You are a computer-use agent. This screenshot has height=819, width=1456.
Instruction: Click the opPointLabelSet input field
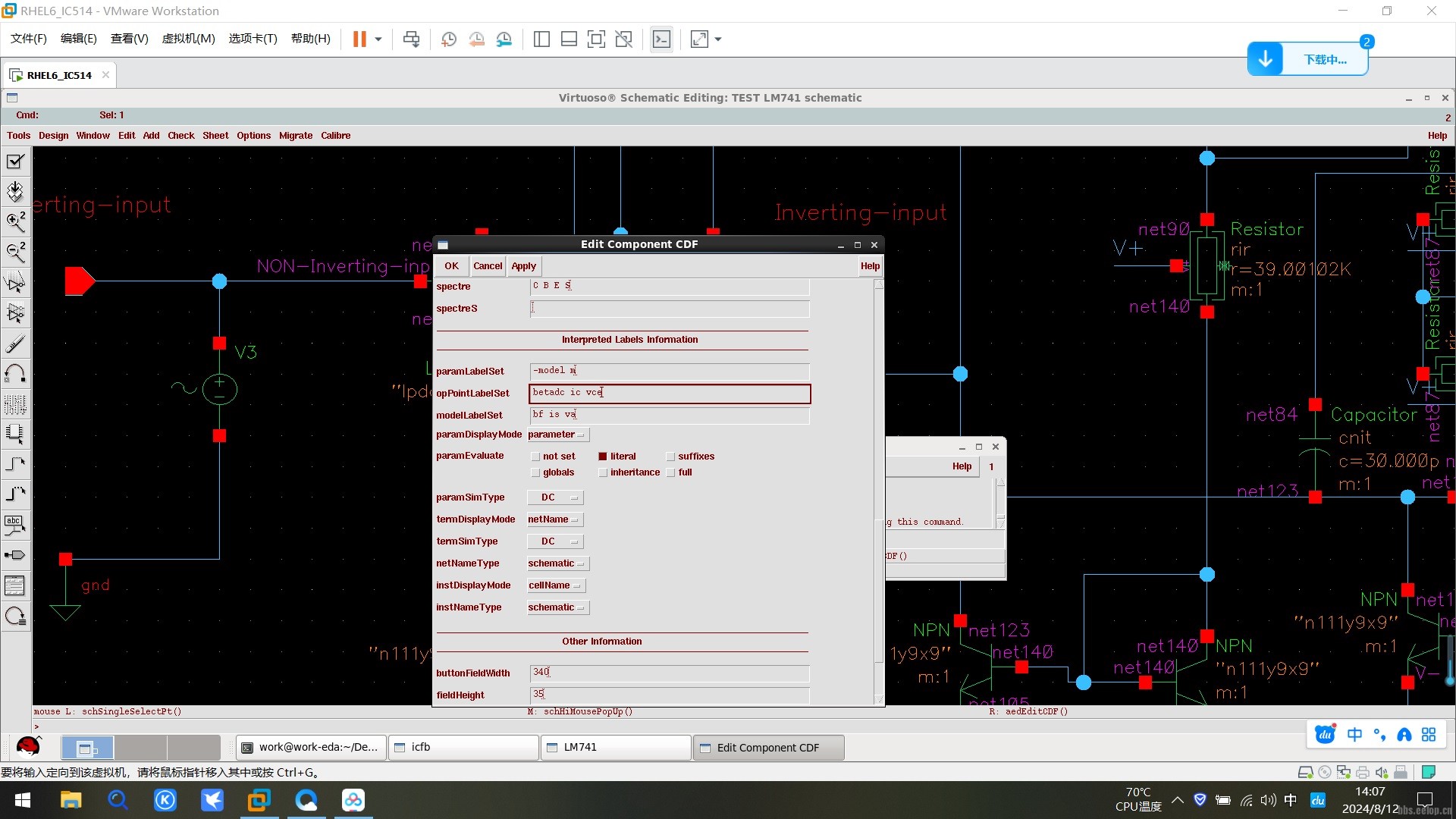(x=670, y=393)
